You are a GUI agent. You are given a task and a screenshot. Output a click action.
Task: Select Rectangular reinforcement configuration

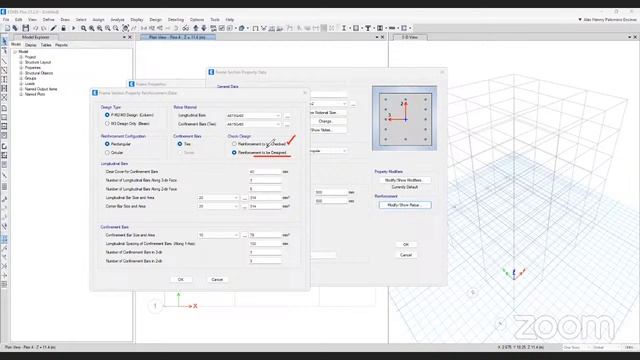click(107, 144)
